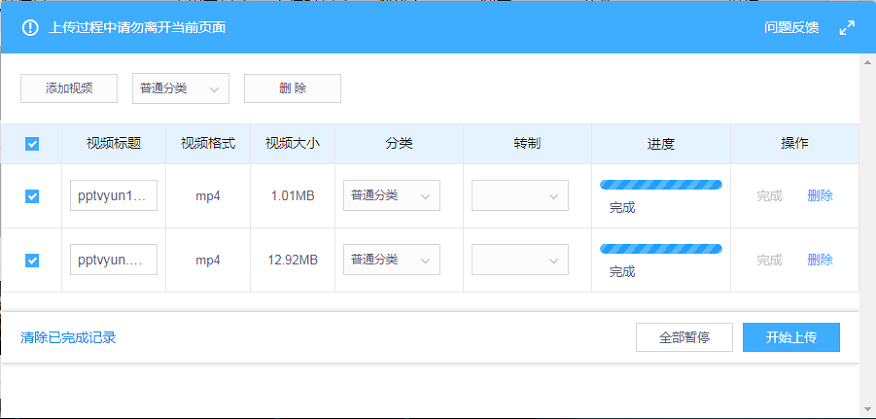Click 删除 link in 12.92MB row

click(x=820, y=260)
